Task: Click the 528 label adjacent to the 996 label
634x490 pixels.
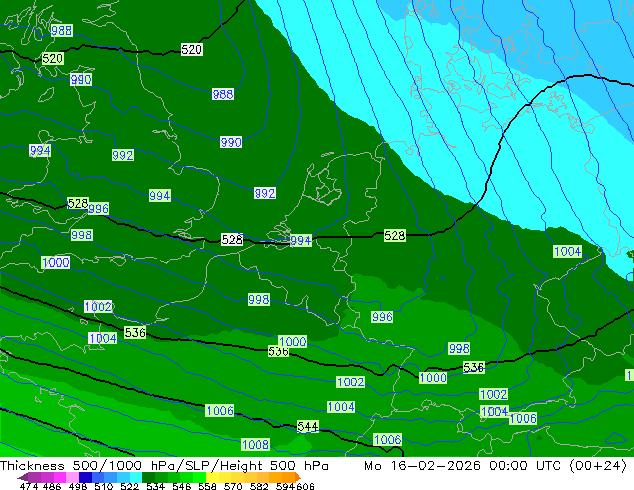Action: pyautogui.click(x=78, y=203)
